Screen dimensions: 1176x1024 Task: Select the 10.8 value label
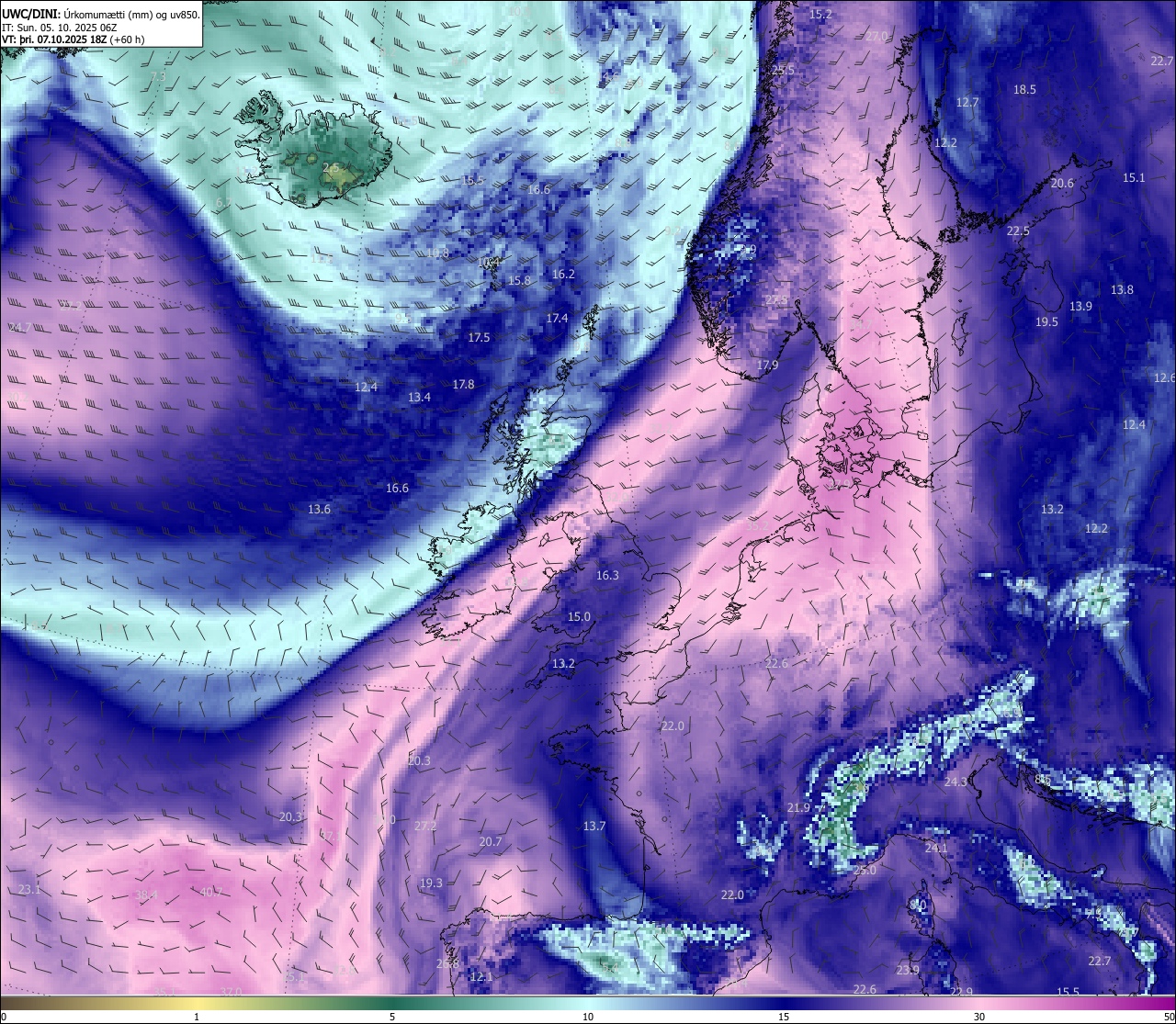(x=437, y=253)
